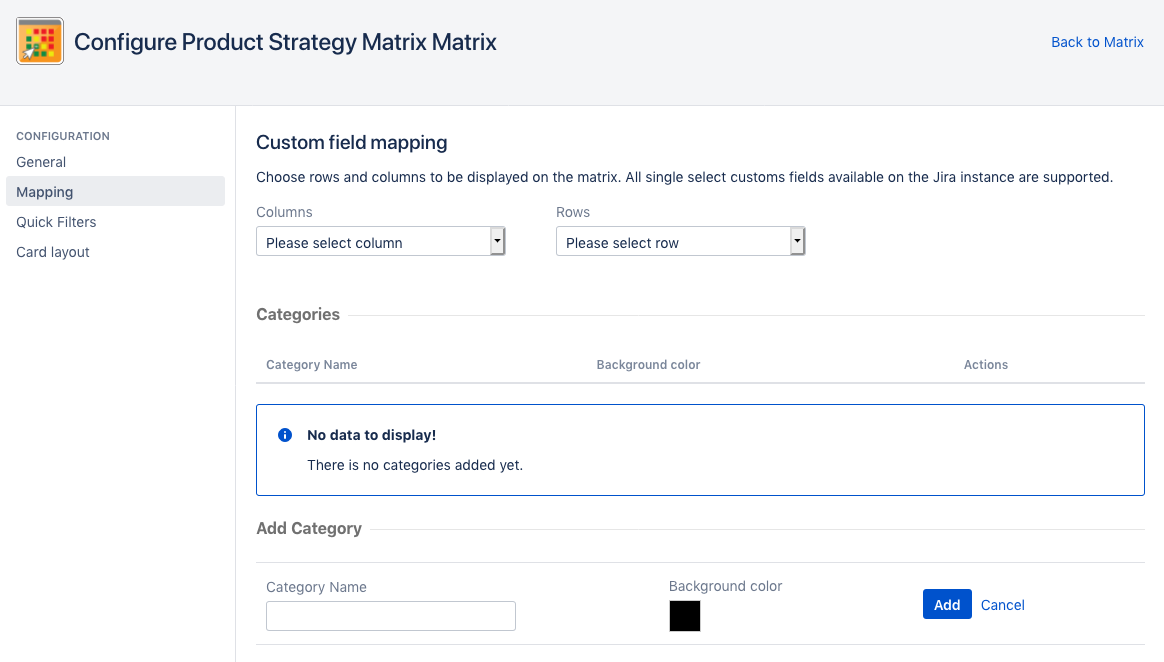Pick the black background color swatch
Image resolution: width=1164 pixels, height=662 pixels.
(685, 616)
